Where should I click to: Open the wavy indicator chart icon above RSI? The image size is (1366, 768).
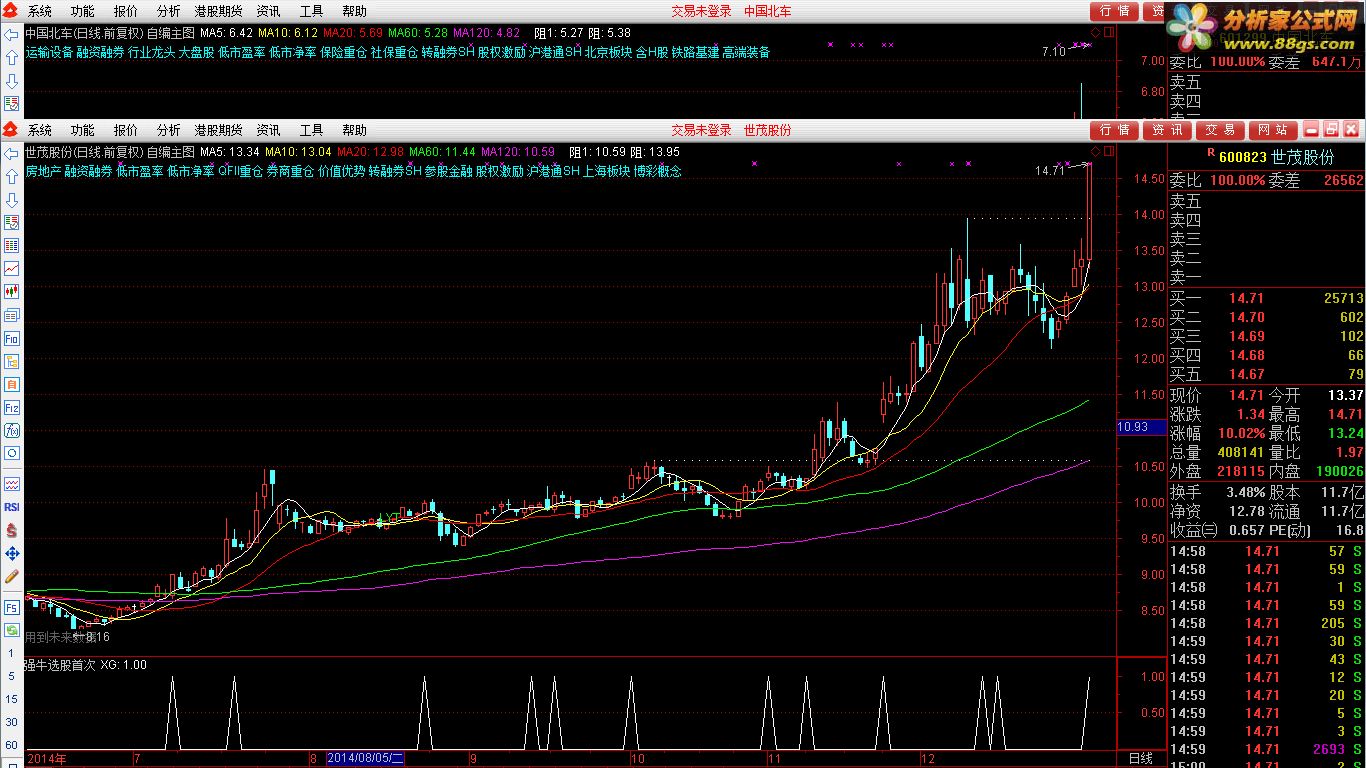point(11,484)
